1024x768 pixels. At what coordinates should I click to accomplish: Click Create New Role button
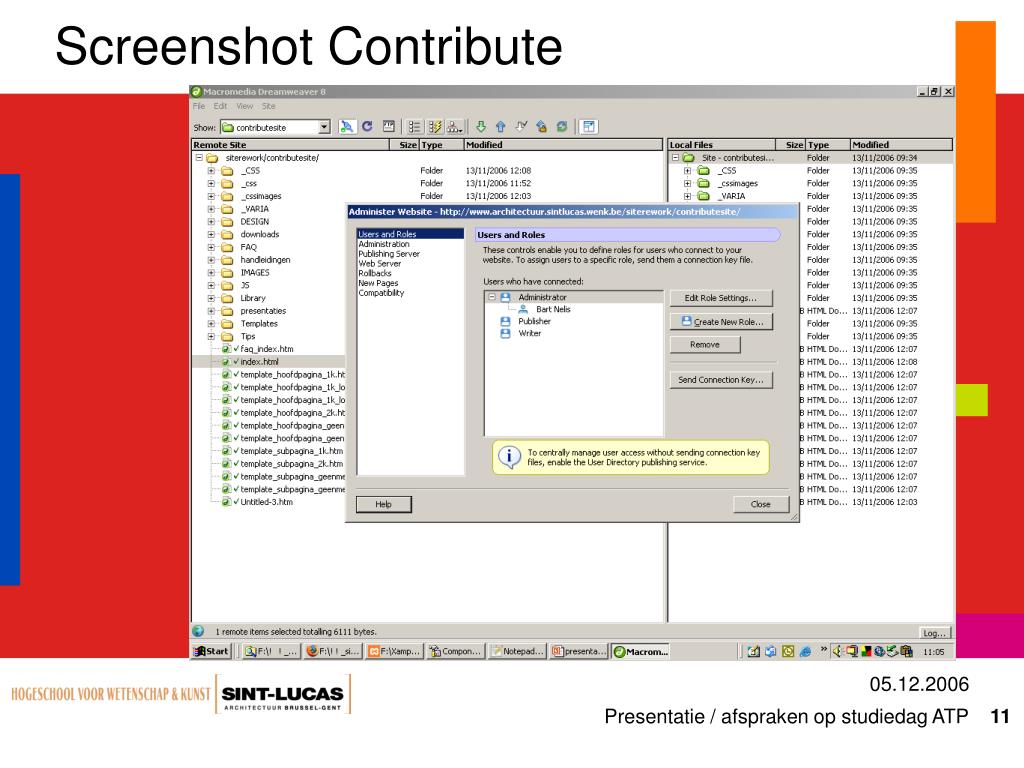click(x=721, y=322)
